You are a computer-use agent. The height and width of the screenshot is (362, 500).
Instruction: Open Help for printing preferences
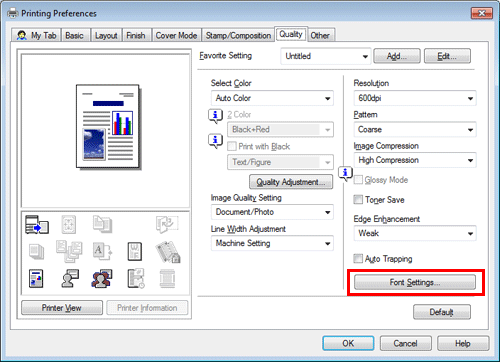(x=463, y=343)
